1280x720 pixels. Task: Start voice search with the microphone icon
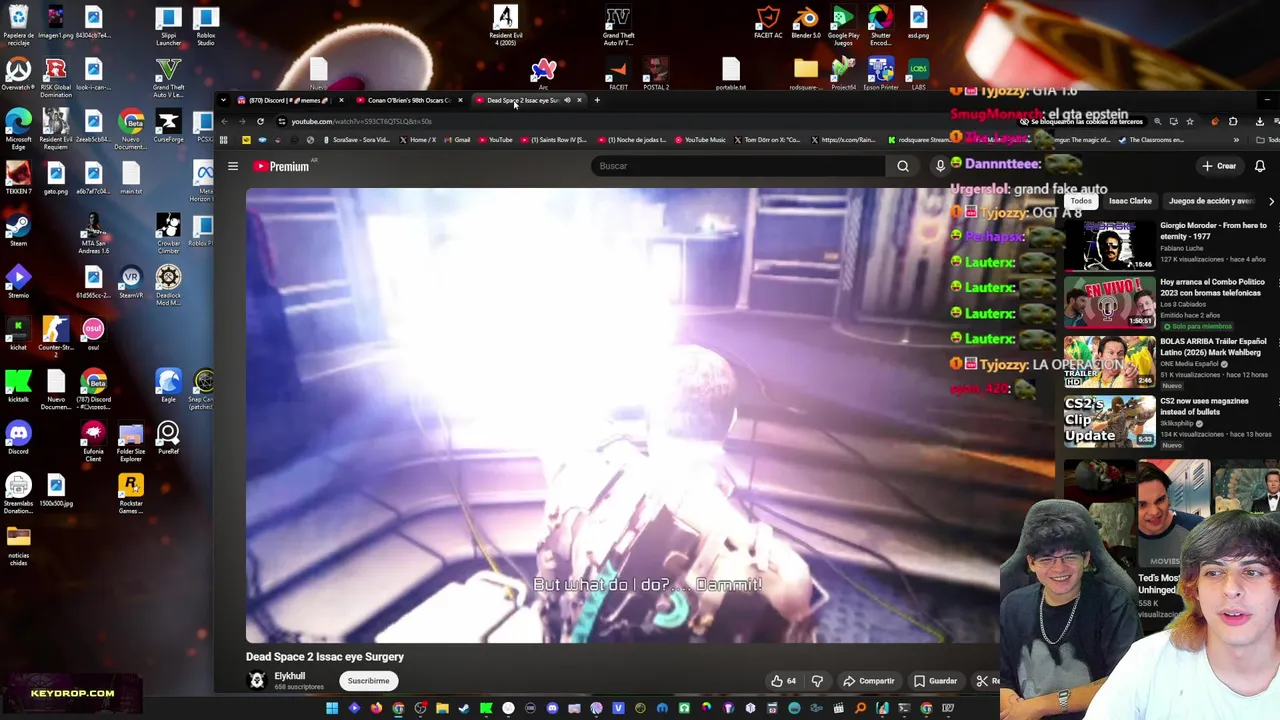pos(940,166)
